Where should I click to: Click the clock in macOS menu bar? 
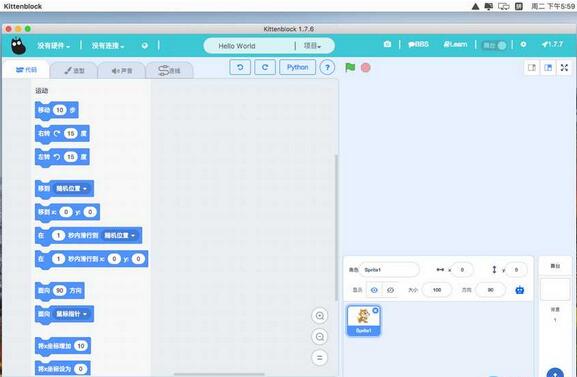pyautogui.click(x=553, y=6)
